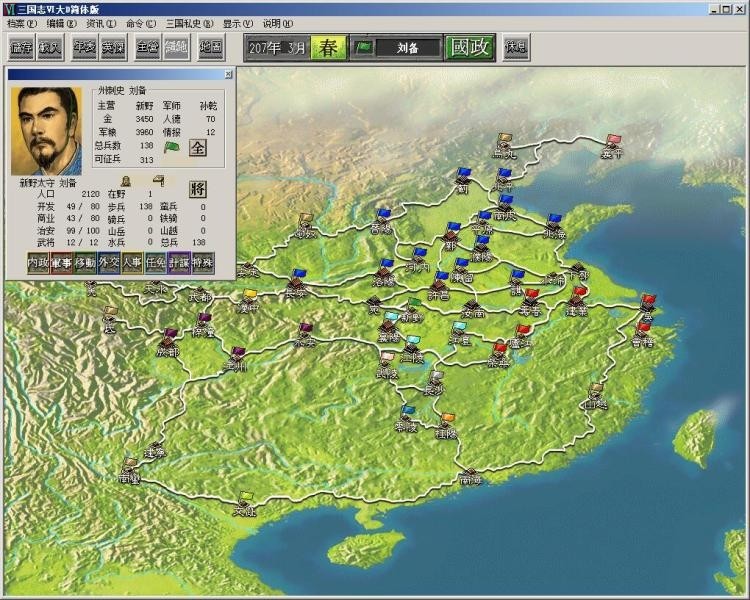
Task: Select the 寿春 city with red flag
Action: pos(530,303)
